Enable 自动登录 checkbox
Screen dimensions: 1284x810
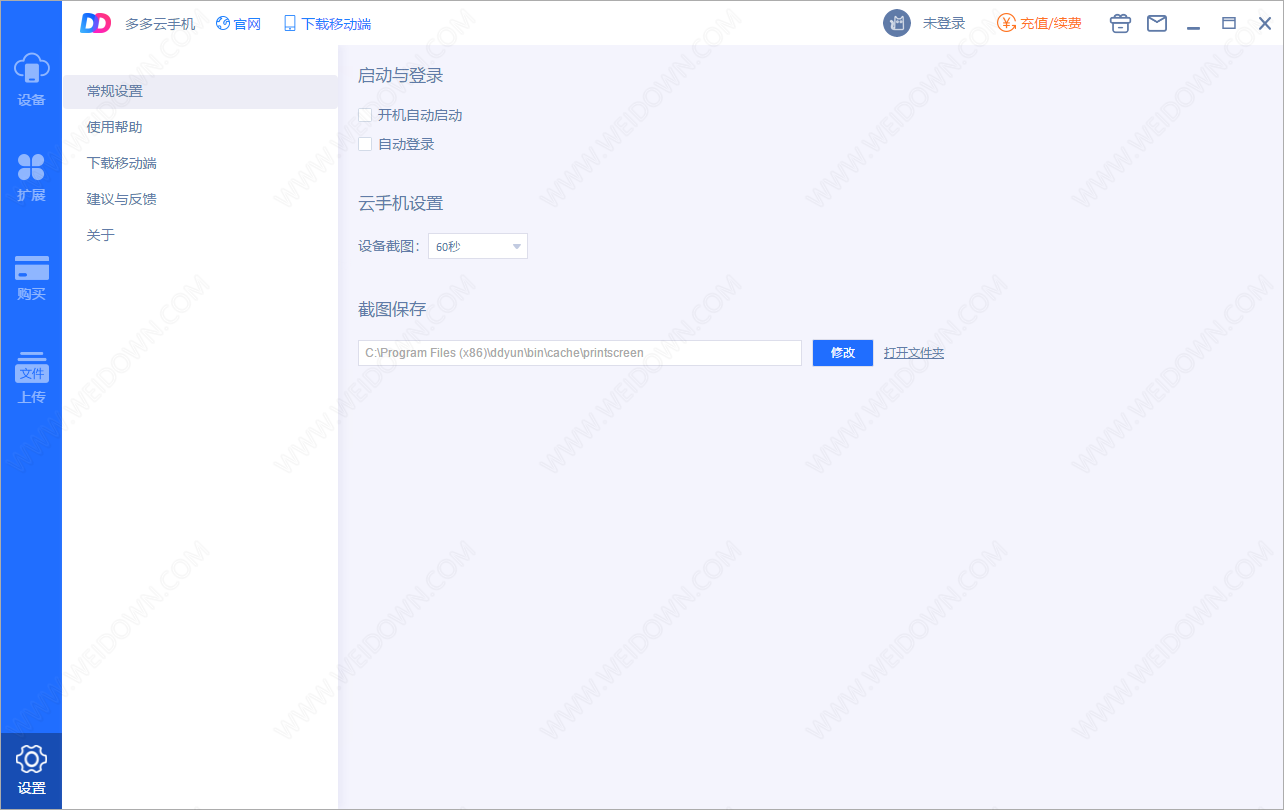click(365, 144)
